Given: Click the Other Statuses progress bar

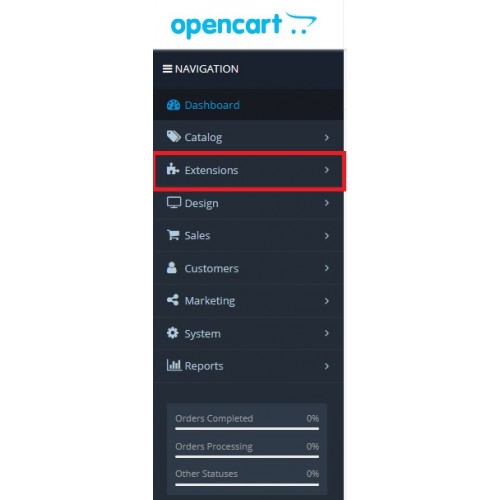Looking at the screenshot, I should pos(247,485).
